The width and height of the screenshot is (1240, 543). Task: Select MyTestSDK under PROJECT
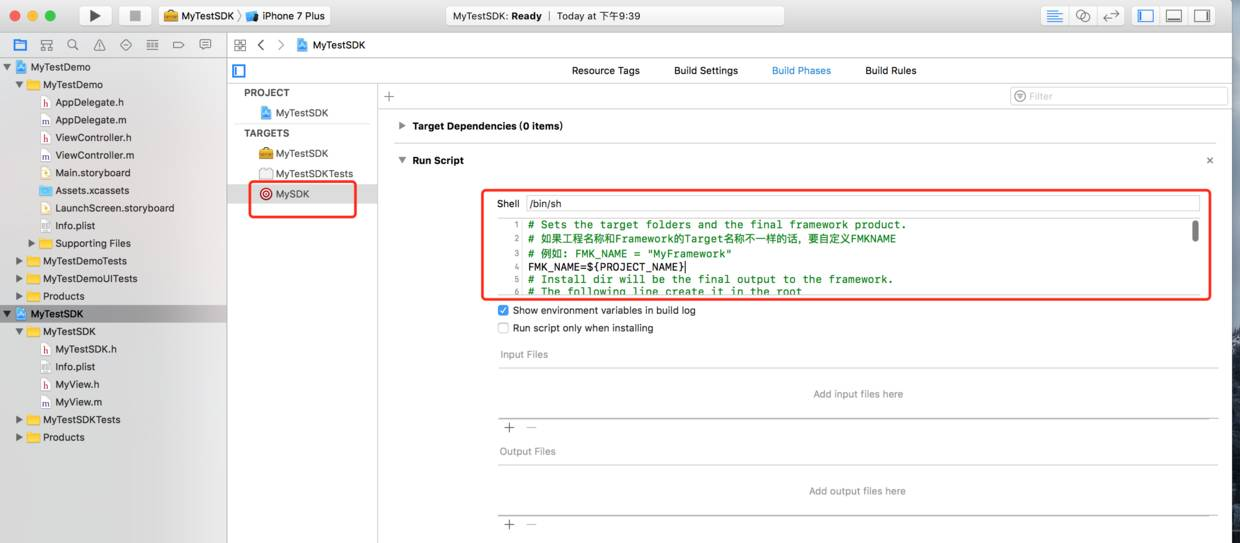[302, 113]
